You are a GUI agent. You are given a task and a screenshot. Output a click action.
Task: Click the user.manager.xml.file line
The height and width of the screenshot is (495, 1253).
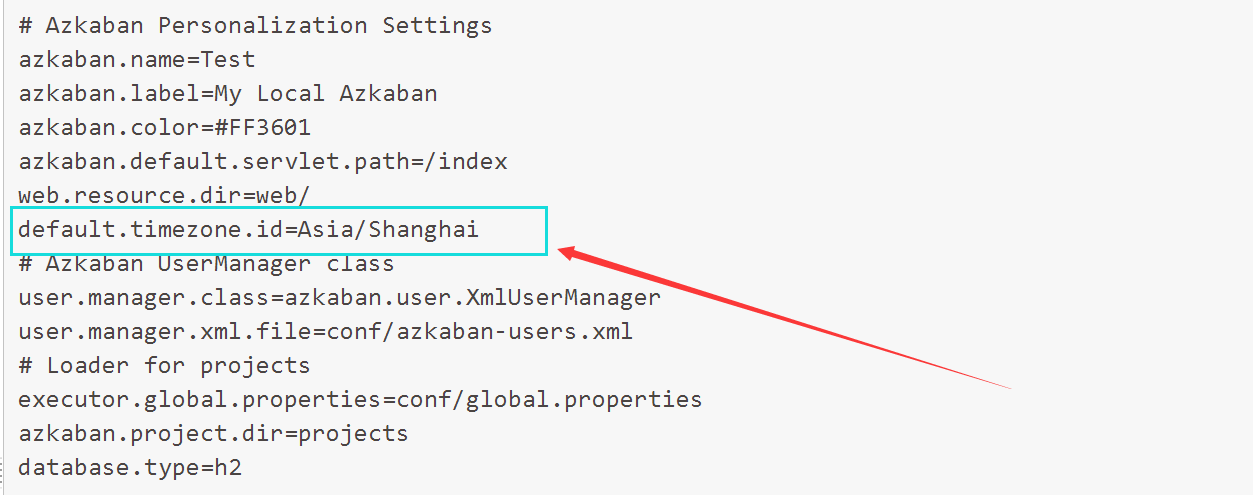pos(326,331)
